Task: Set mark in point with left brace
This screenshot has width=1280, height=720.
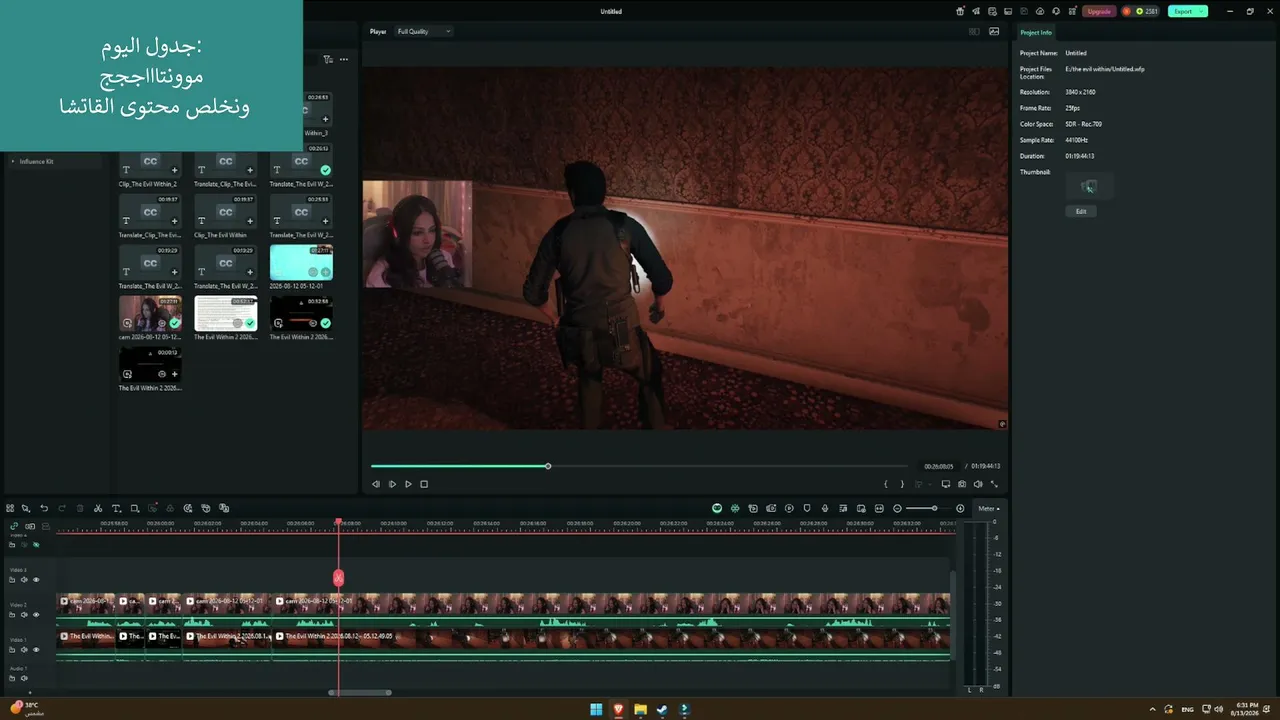Action: (886, 484)
